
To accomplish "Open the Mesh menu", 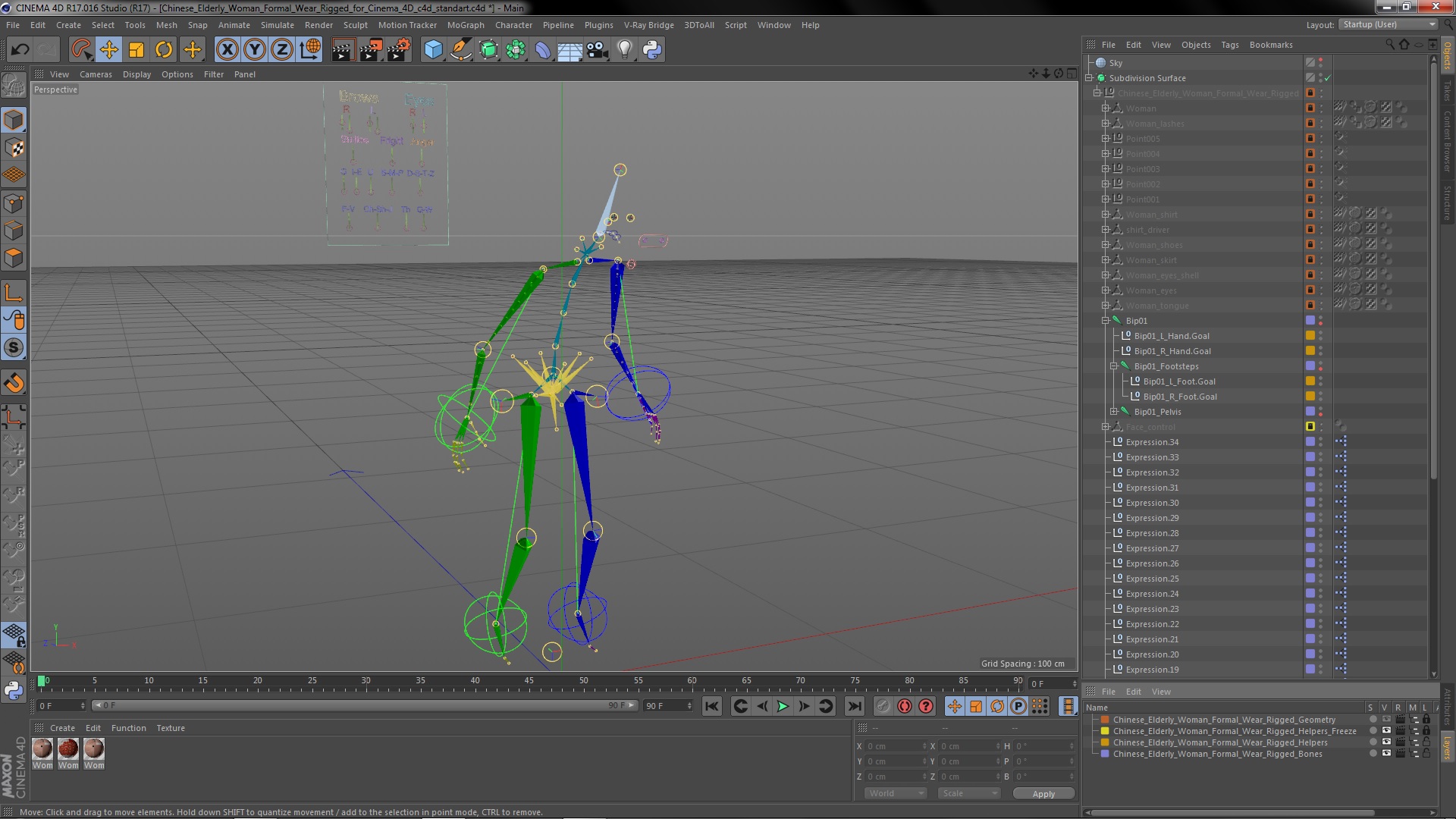I will click(x=166, y=25).
